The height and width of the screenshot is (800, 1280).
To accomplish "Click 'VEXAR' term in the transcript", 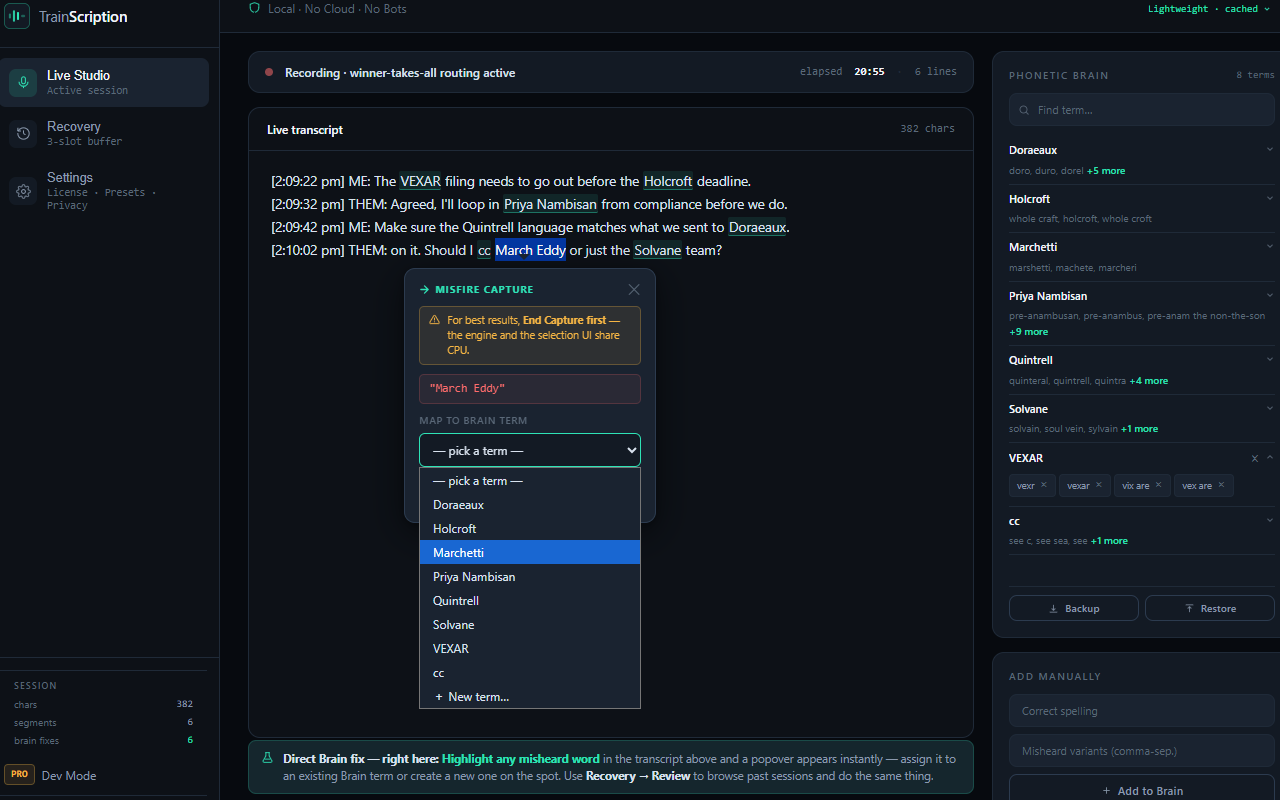I will pyautogui.click(x=420, y=181).
